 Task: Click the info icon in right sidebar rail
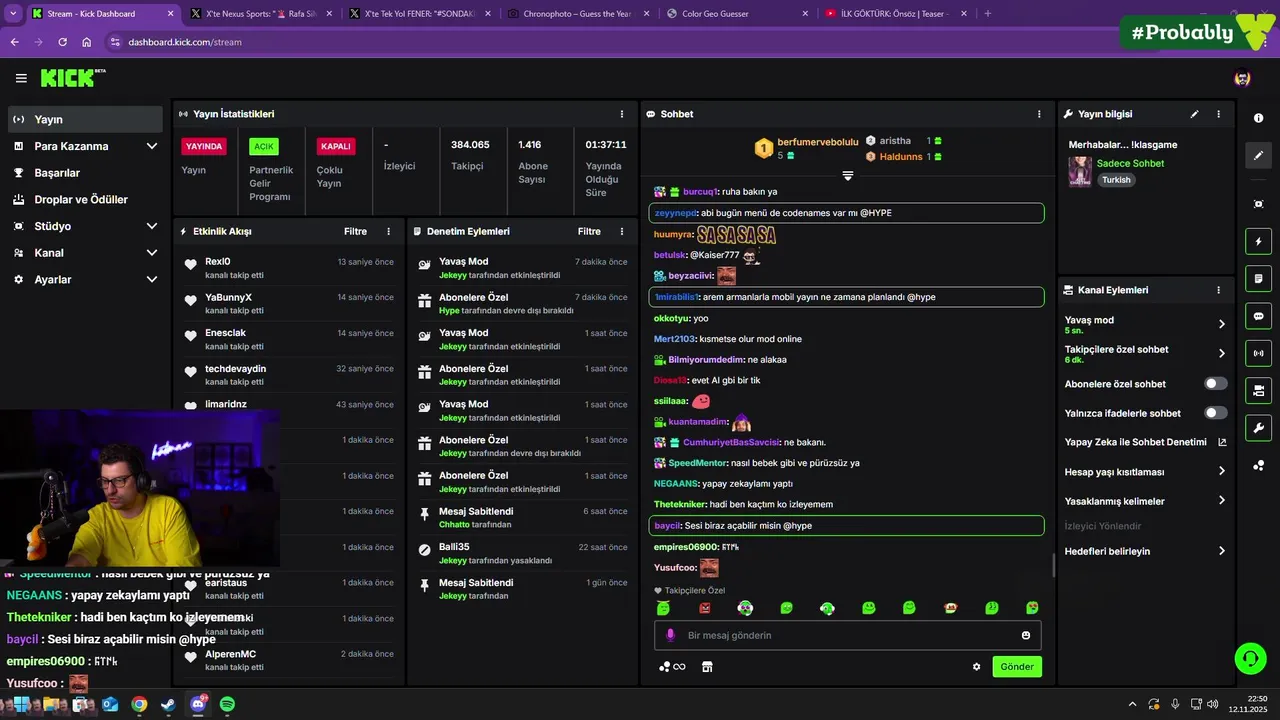(x=1258, y=118)
